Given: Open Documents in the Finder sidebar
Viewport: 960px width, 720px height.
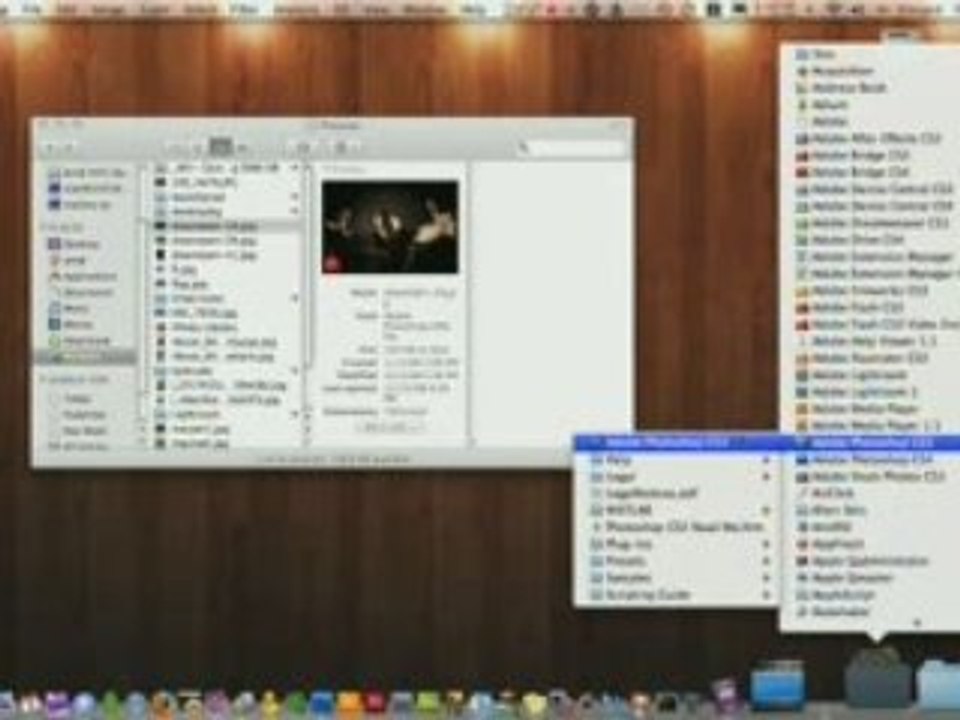Looking at the screenshot, I should 82,292.
